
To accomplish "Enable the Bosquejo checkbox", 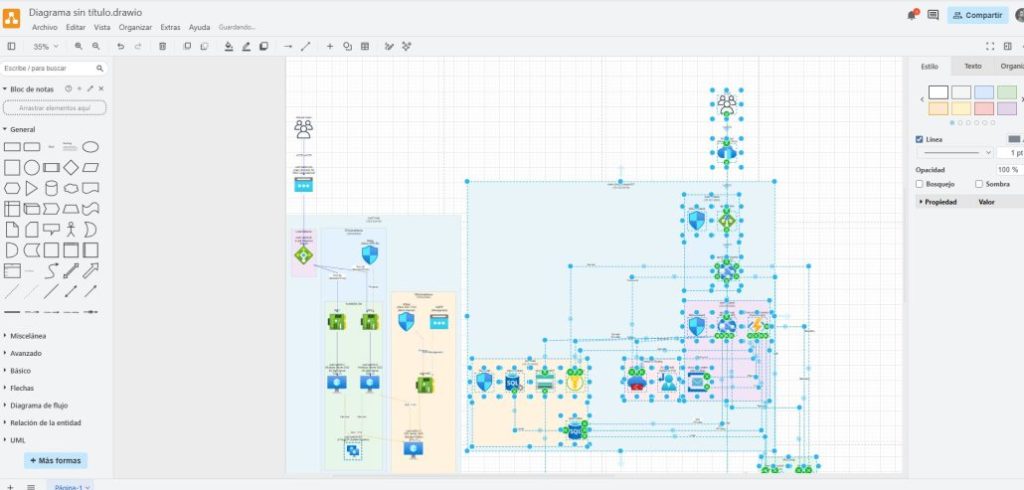I will click(x=920, y=184).
